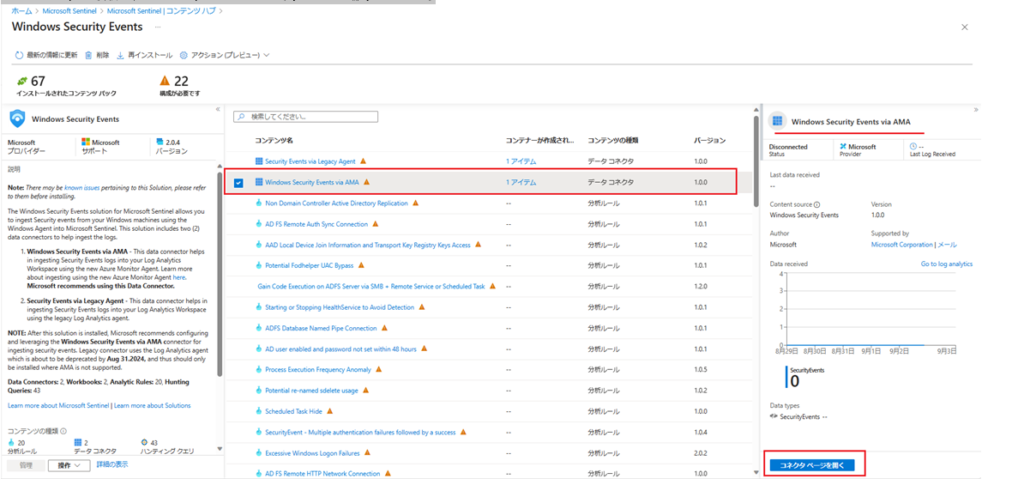1024x479 pixels.
Task: Sort by コンテナーが作成され... column header
Action: 540,140
